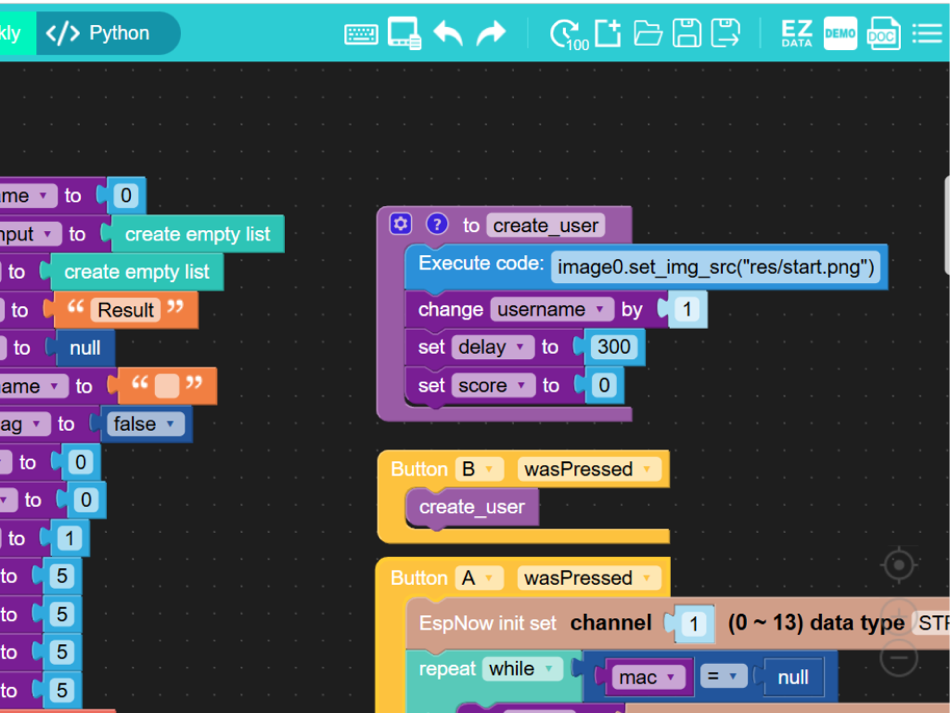Select the second create empty list block
Viewport: 950px width, 713px height.
(x=137, y=271)
